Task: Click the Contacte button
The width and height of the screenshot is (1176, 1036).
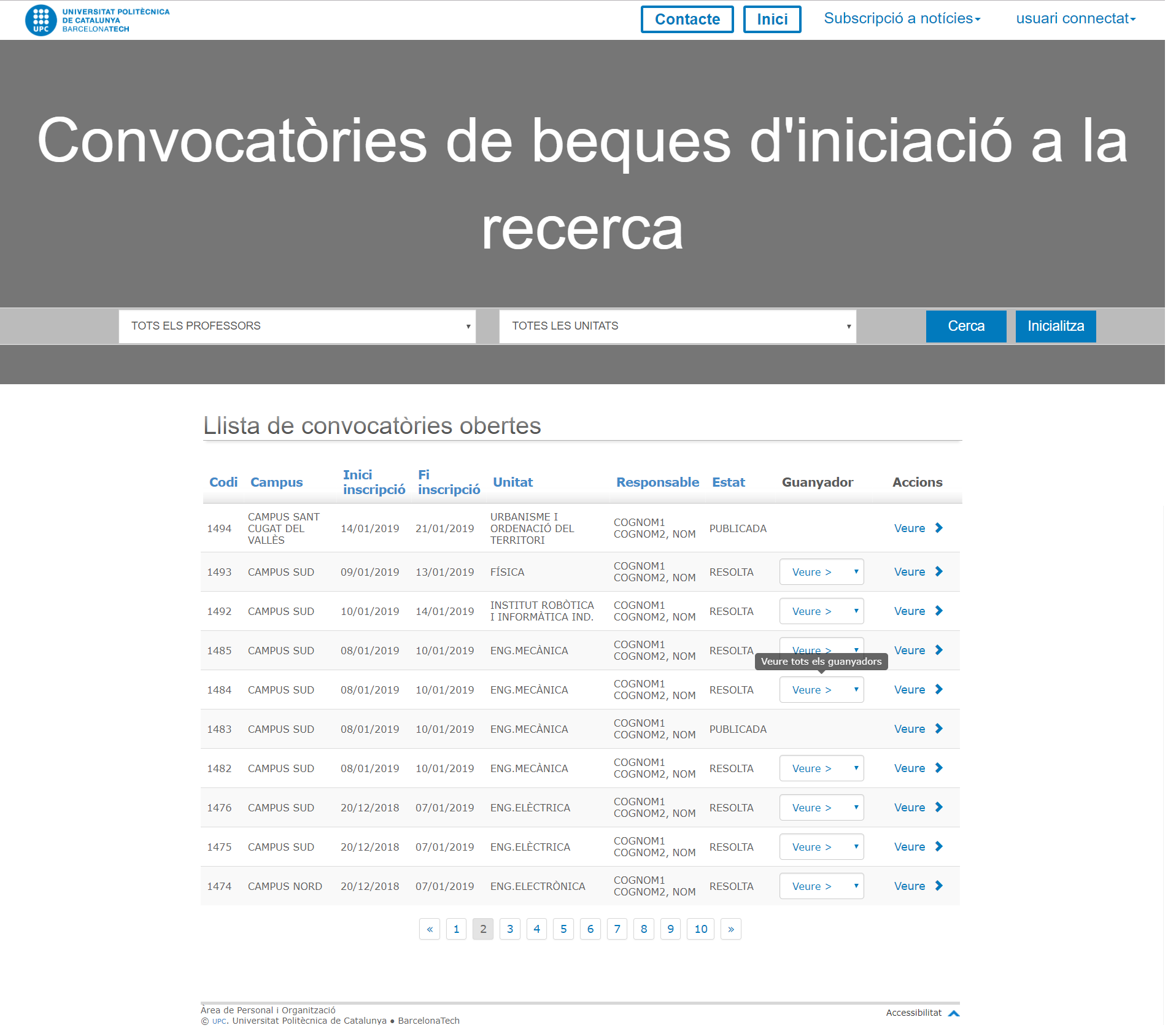Action: click(x=687, y=19)
